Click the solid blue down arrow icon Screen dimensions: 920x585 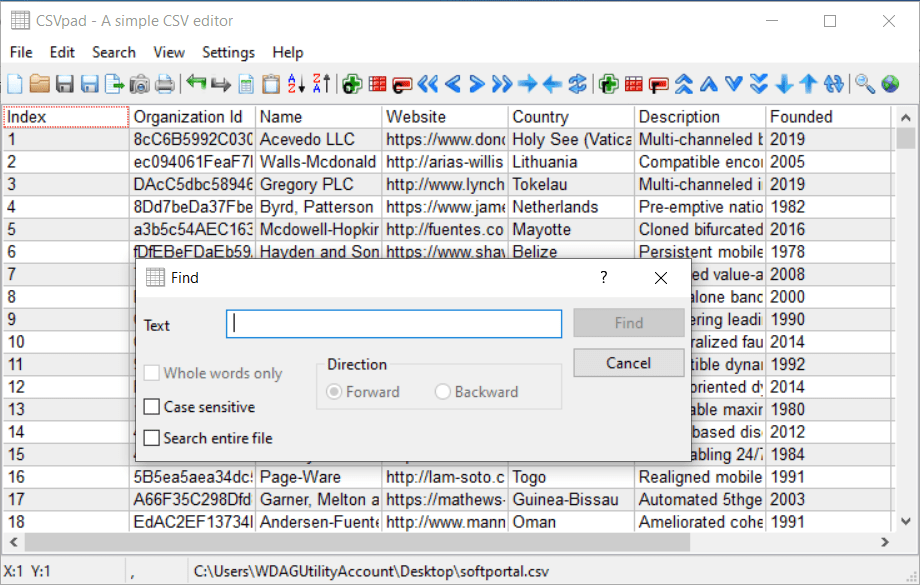pyautogui.click(x=784, y=84)
